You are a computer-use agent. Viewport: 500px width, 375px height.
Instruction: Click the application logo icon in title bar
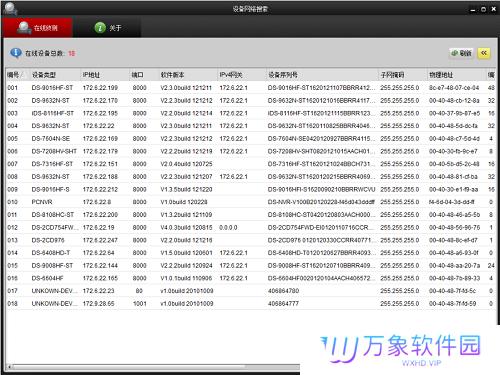(x=11, y=8)
